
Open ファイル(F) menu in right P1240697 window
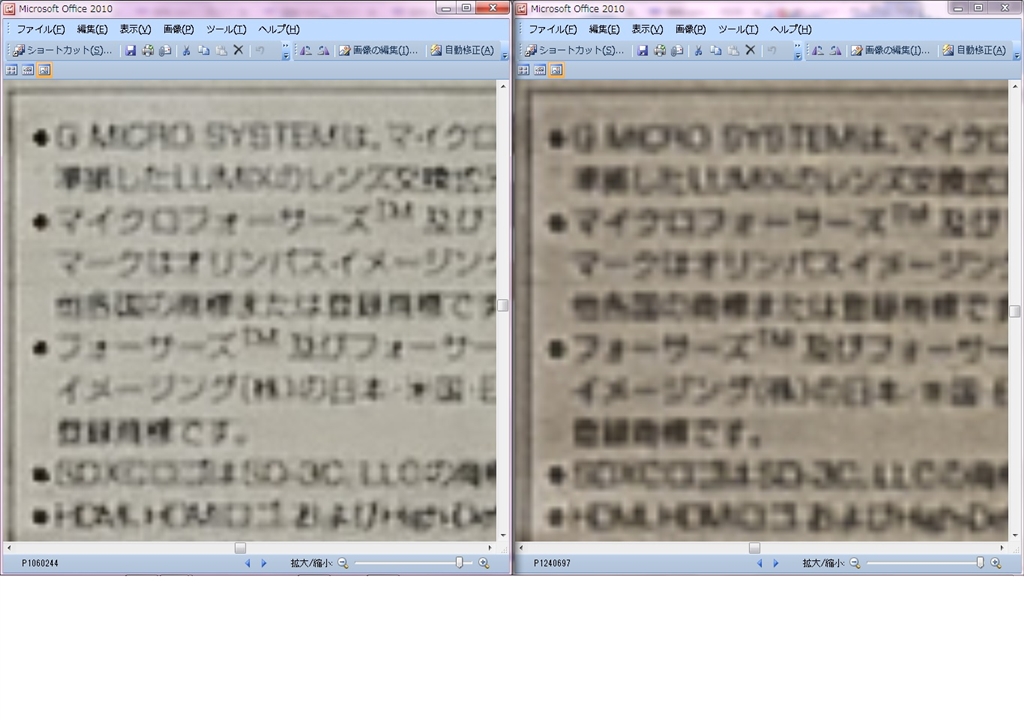point(552,29)
